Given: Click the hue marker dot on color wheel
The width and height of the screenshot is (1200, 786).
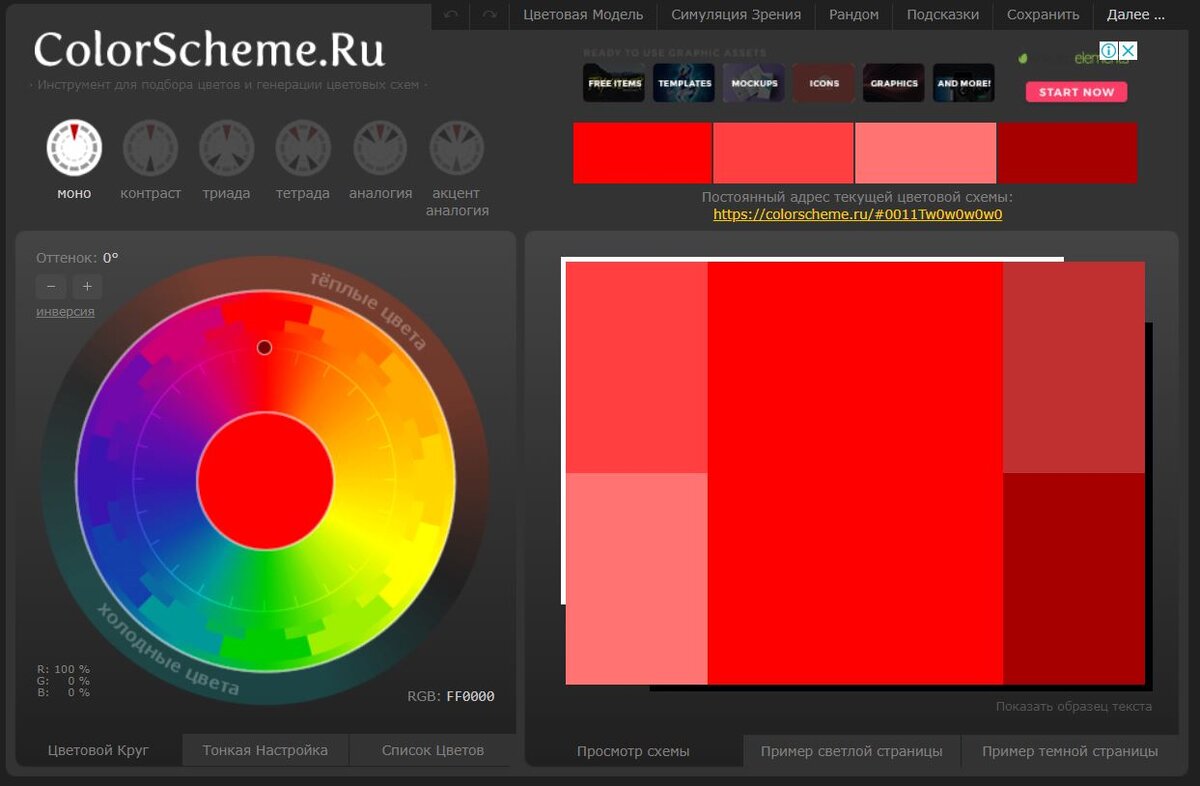Looking at the screenshot, I should tap(264, 347).
